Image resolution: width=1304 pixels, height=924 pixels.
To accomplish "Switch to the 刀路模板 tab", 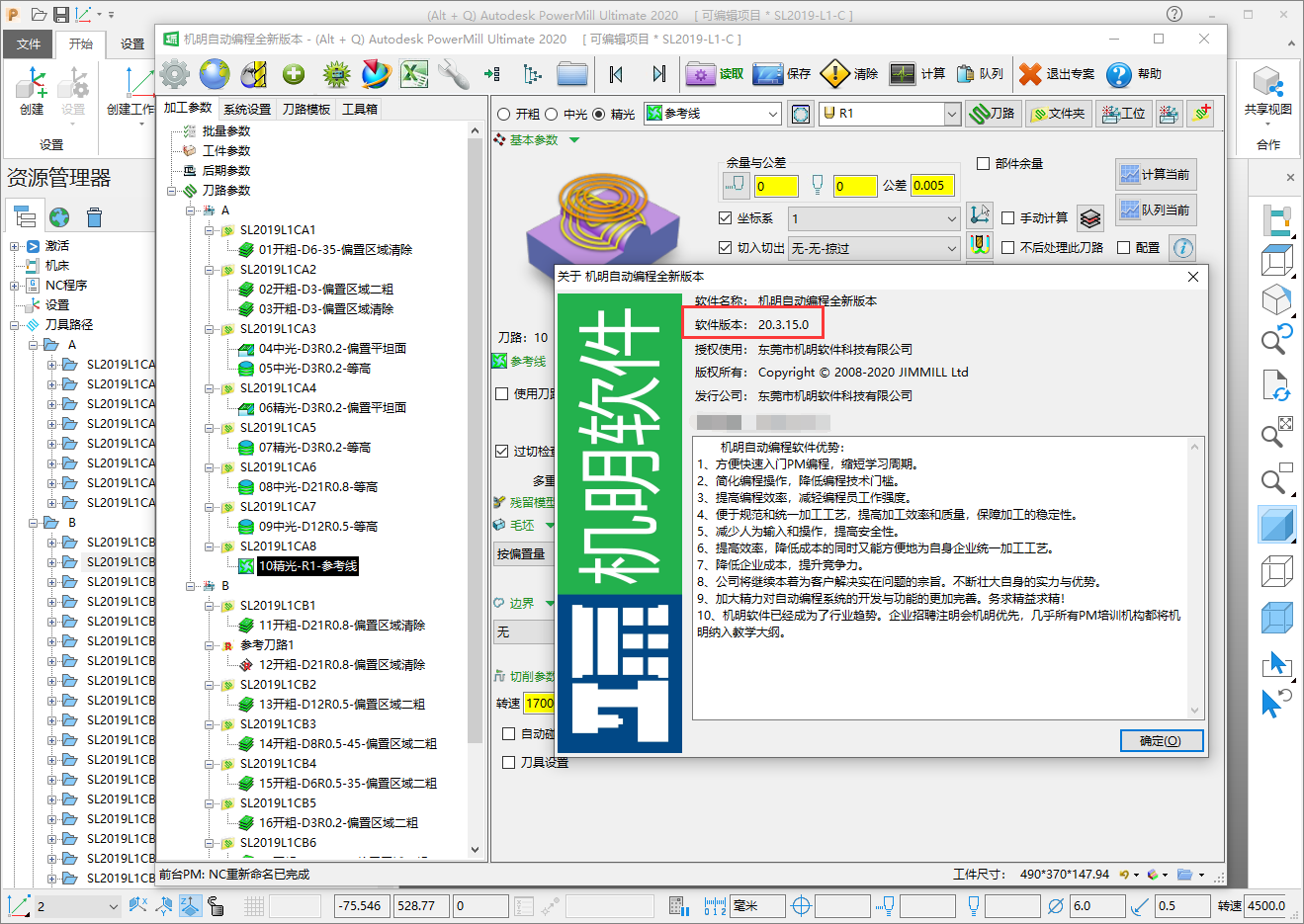I will 306,109.
